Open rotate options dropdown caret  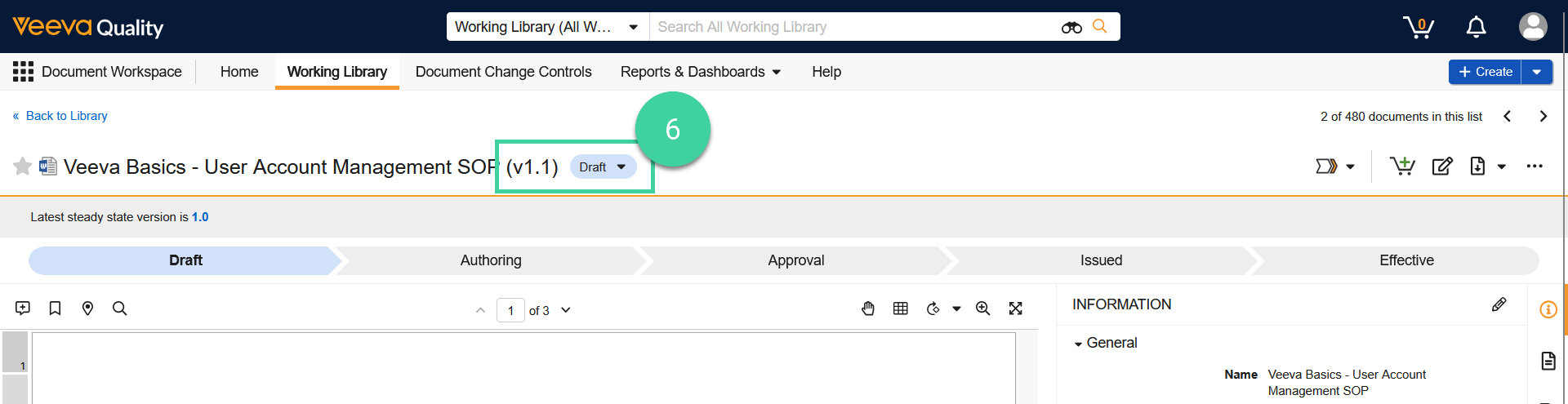point(956,309)
